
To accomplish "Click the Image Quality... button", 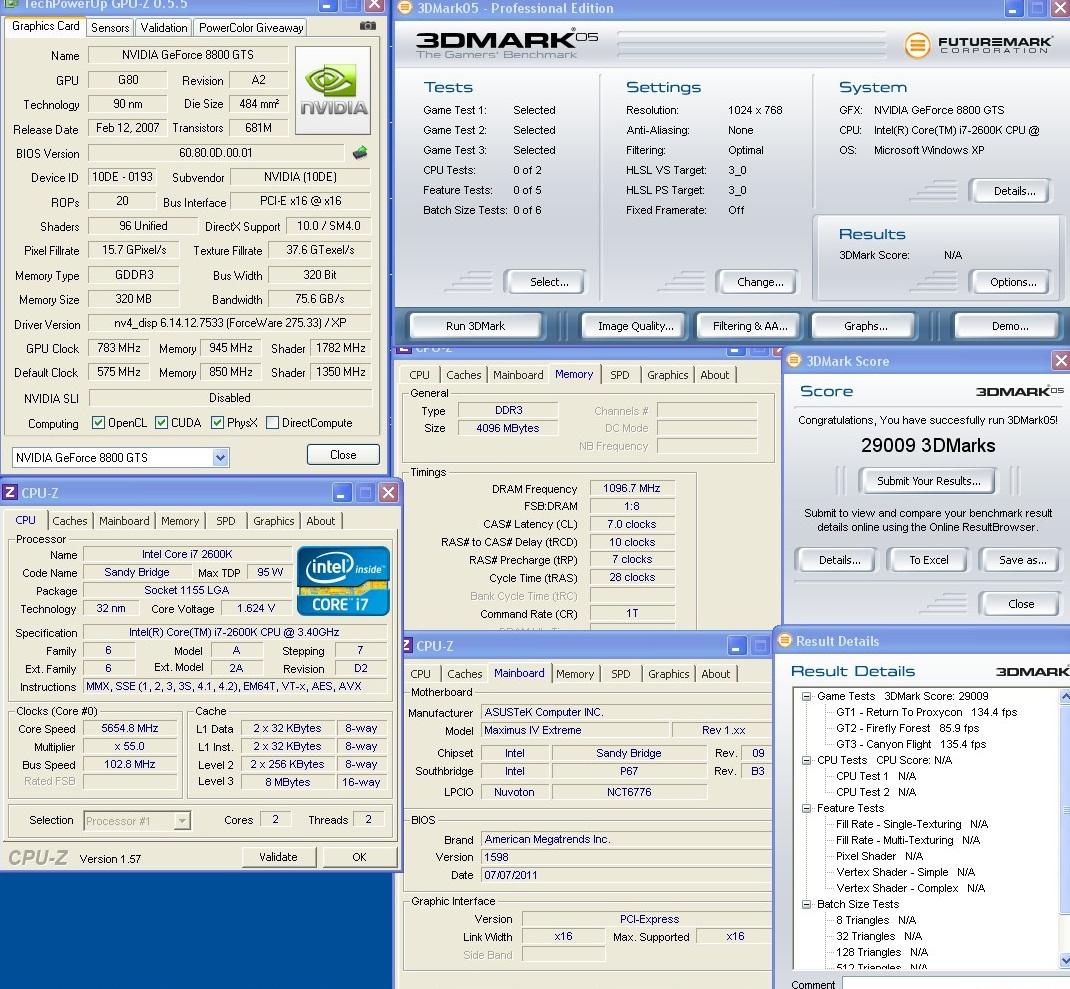I will tap(635, 326).
